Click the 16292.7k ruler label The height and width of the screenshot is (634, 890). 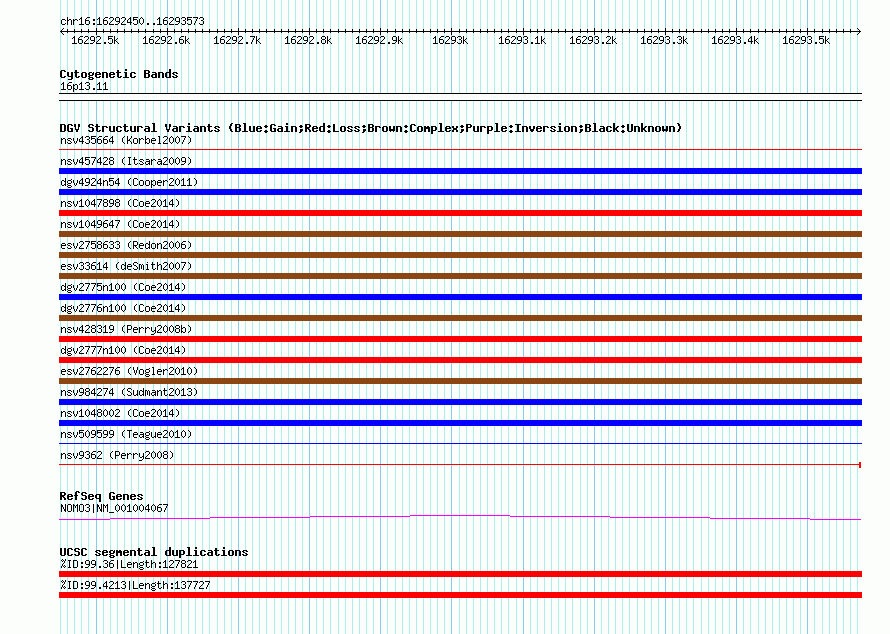point(237,40)
